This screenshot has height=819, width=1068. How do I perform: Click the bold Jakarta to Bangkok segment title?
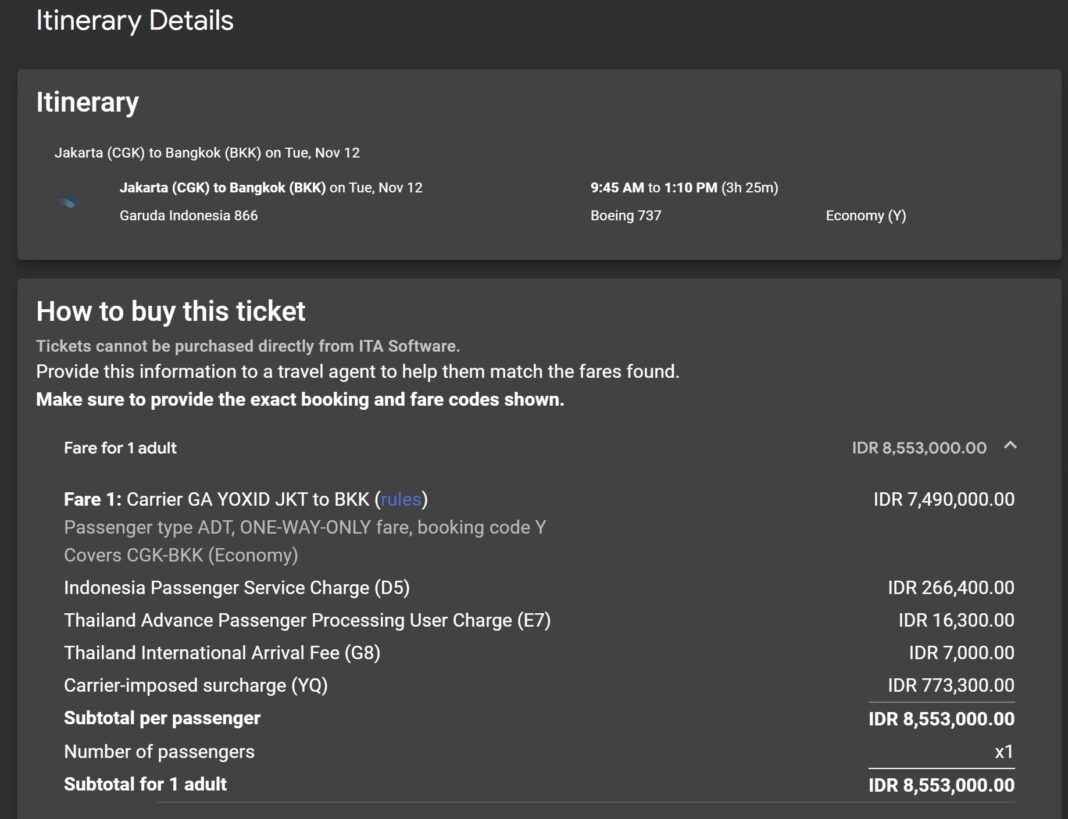point(222,187)
